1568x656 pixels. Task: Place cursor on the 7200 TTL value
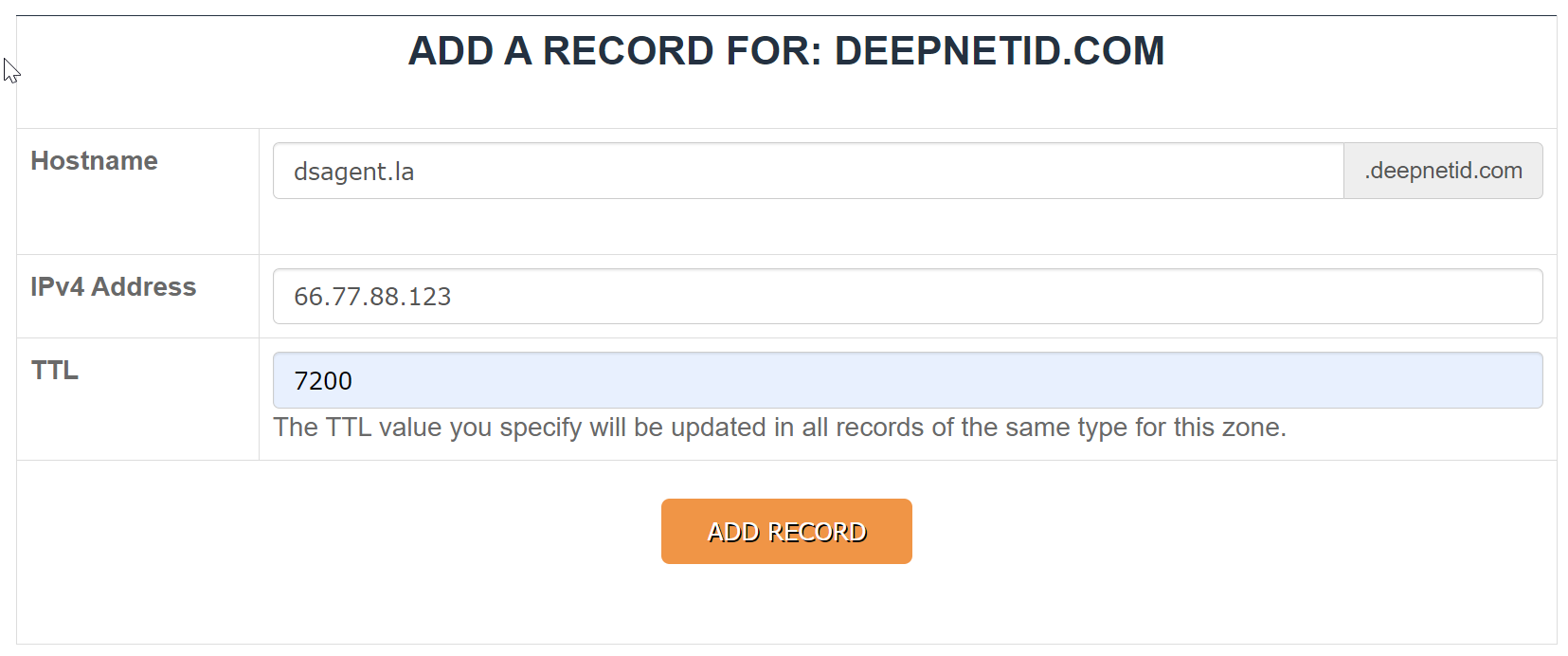(323, 381)
